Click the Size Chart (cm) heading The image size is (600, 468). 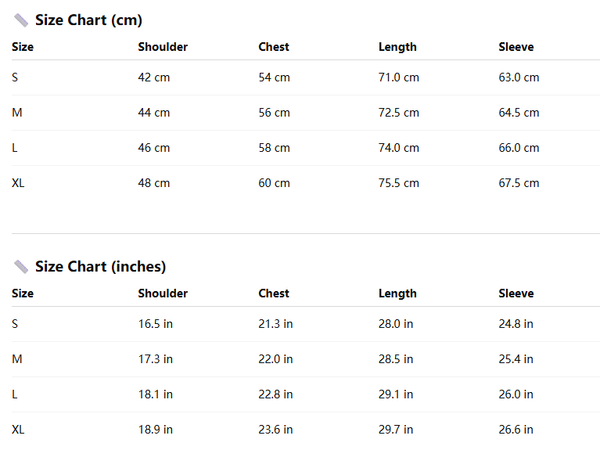coord(88,20)
